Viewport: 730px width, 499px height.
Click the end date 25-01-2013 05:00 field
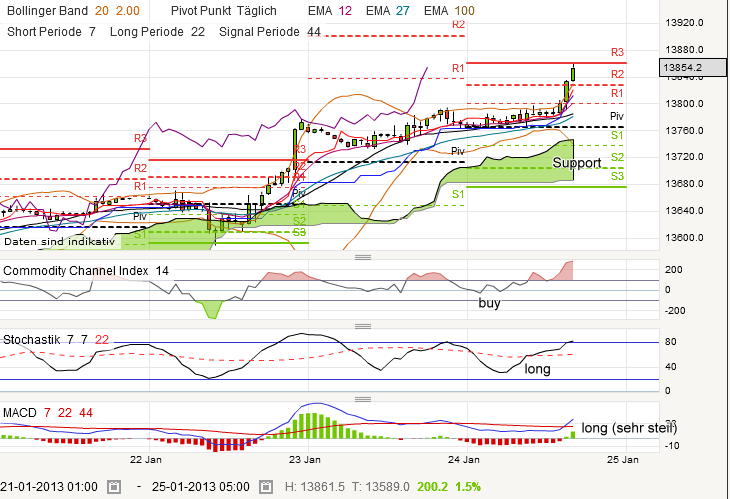point(201,487)
